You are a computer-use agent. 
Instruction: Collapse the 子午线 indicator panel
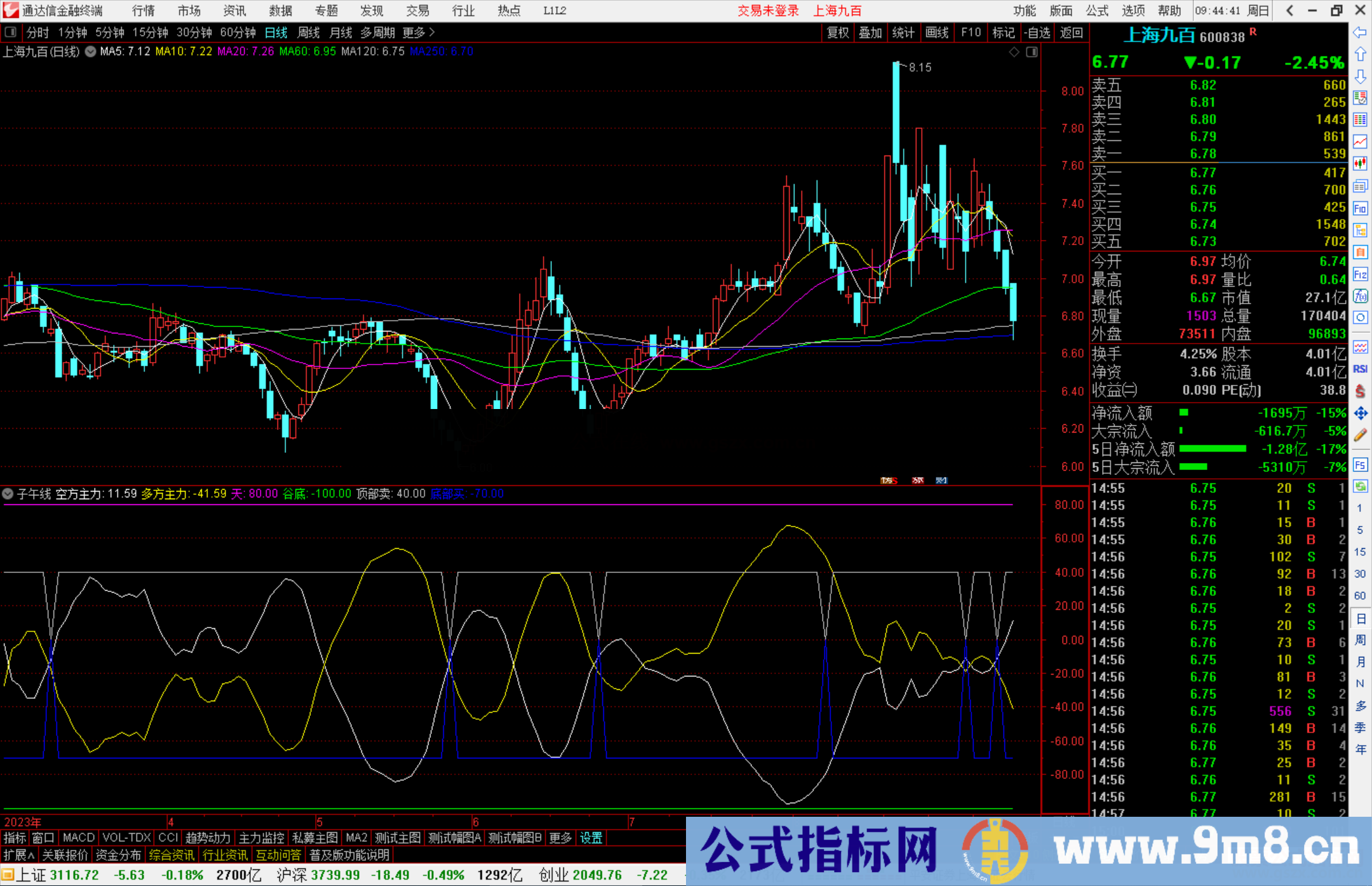pos(8,493)
